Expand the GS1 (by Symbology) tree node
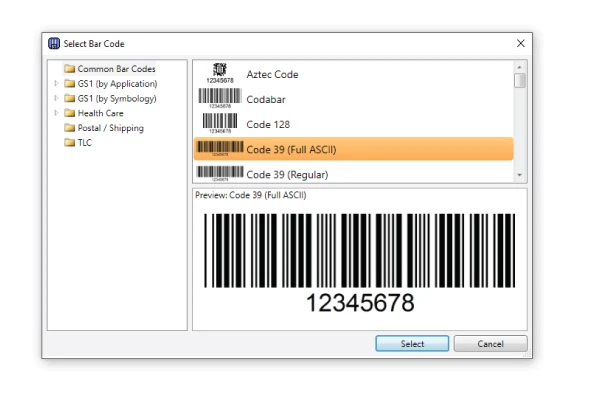The width and height of the screenshot is (600, 400). pyautogui.click(x=56, y=99)
